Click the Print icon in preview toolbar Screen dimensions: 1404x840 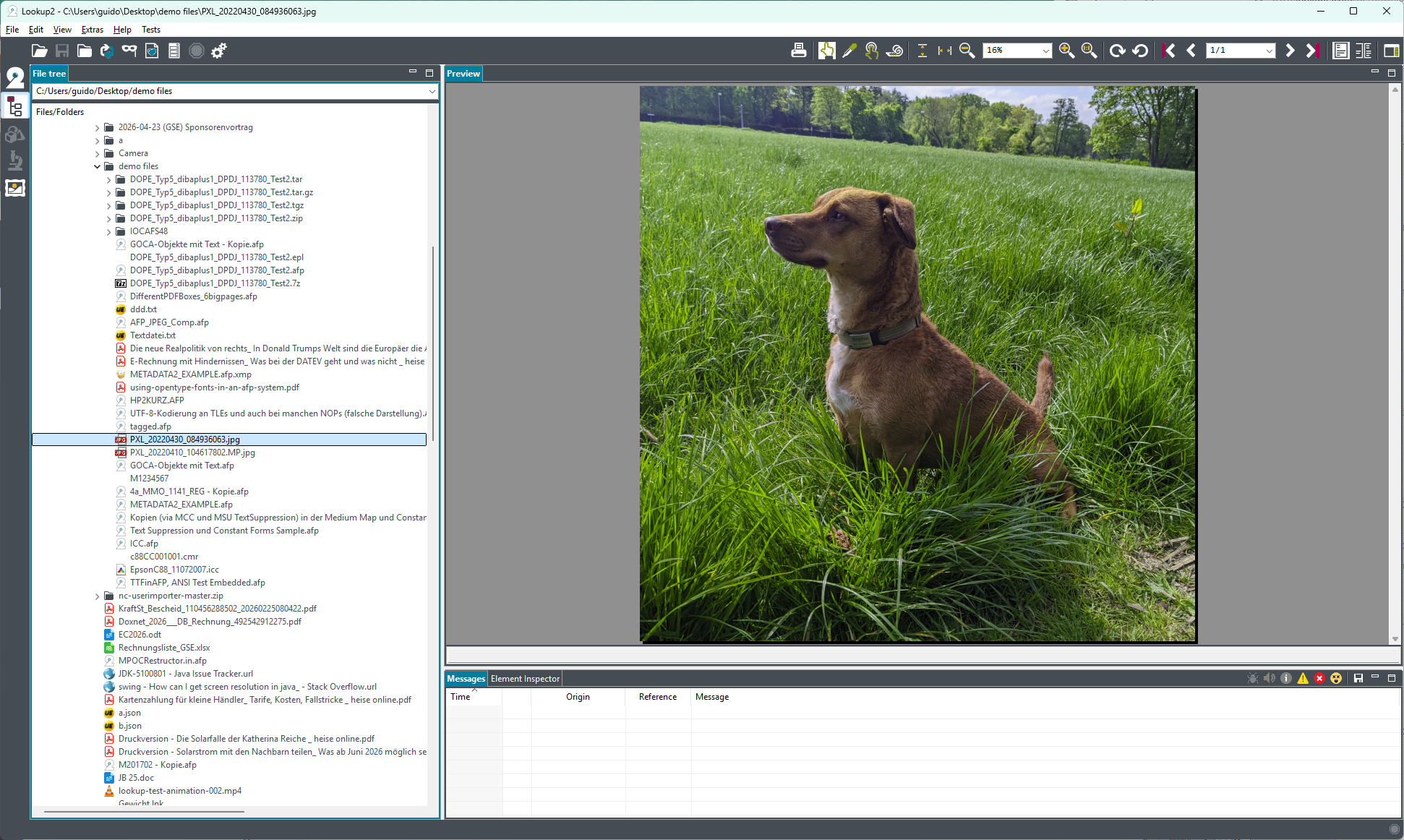point(799,51)
